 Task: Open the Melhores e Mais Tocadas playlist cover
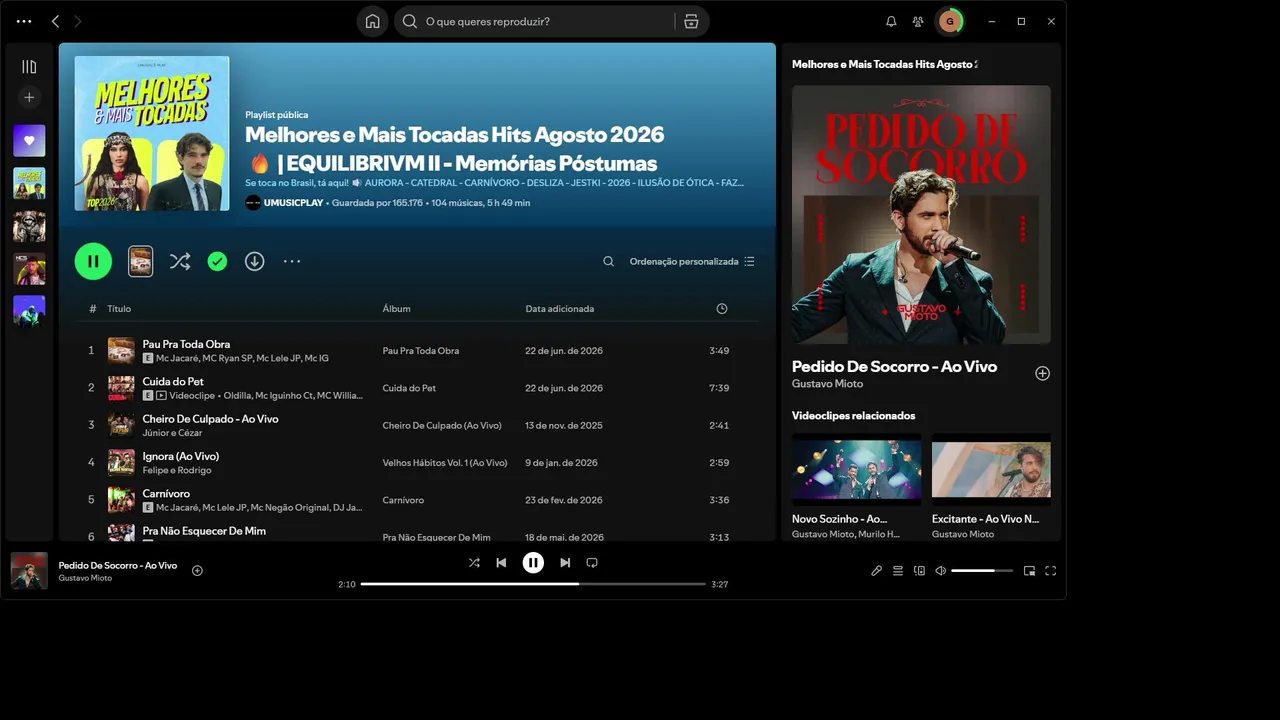(x=152, y=133)
